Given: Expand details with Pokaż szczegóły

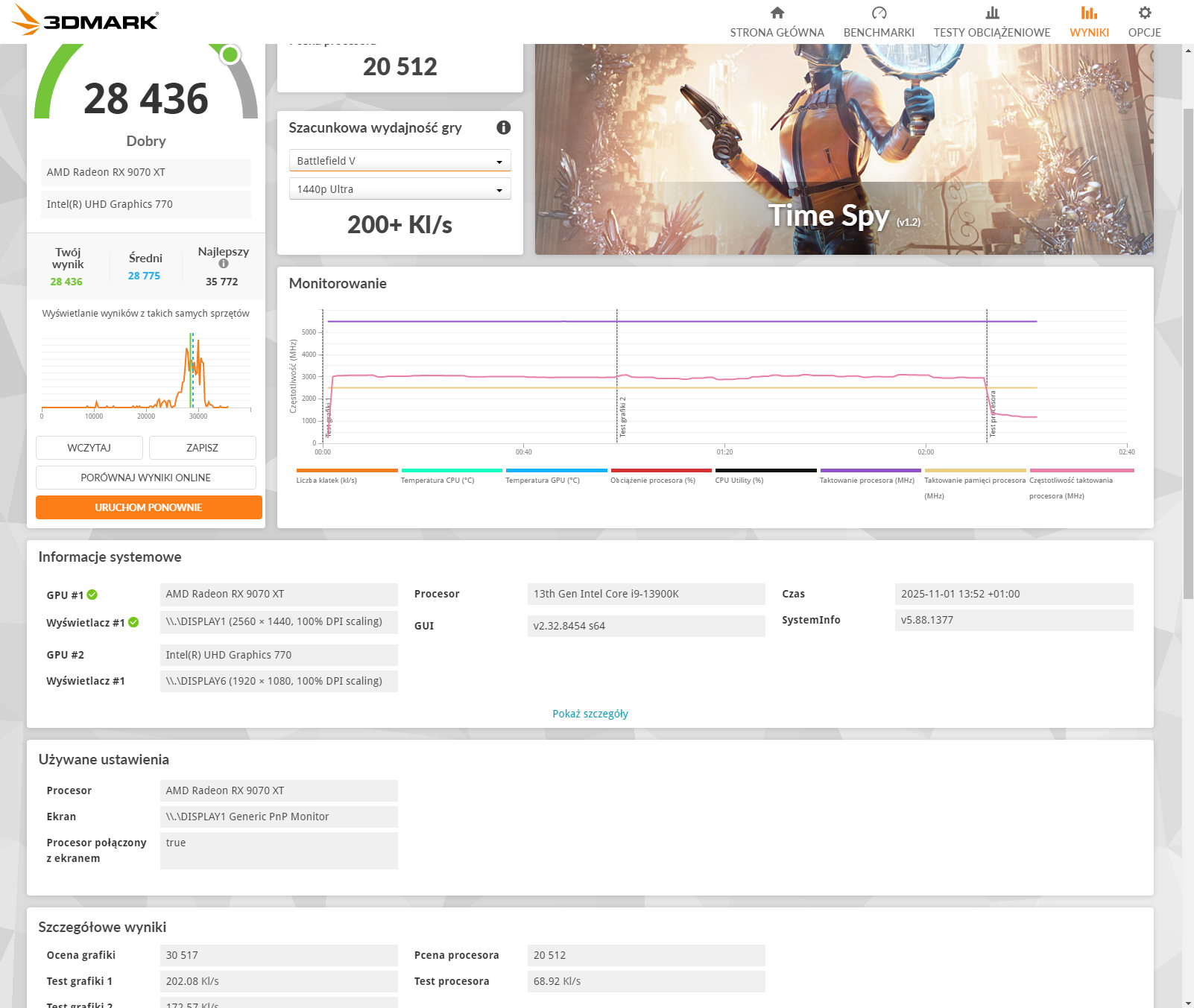Looking at the screenshot, I should (x=590, y=714).
